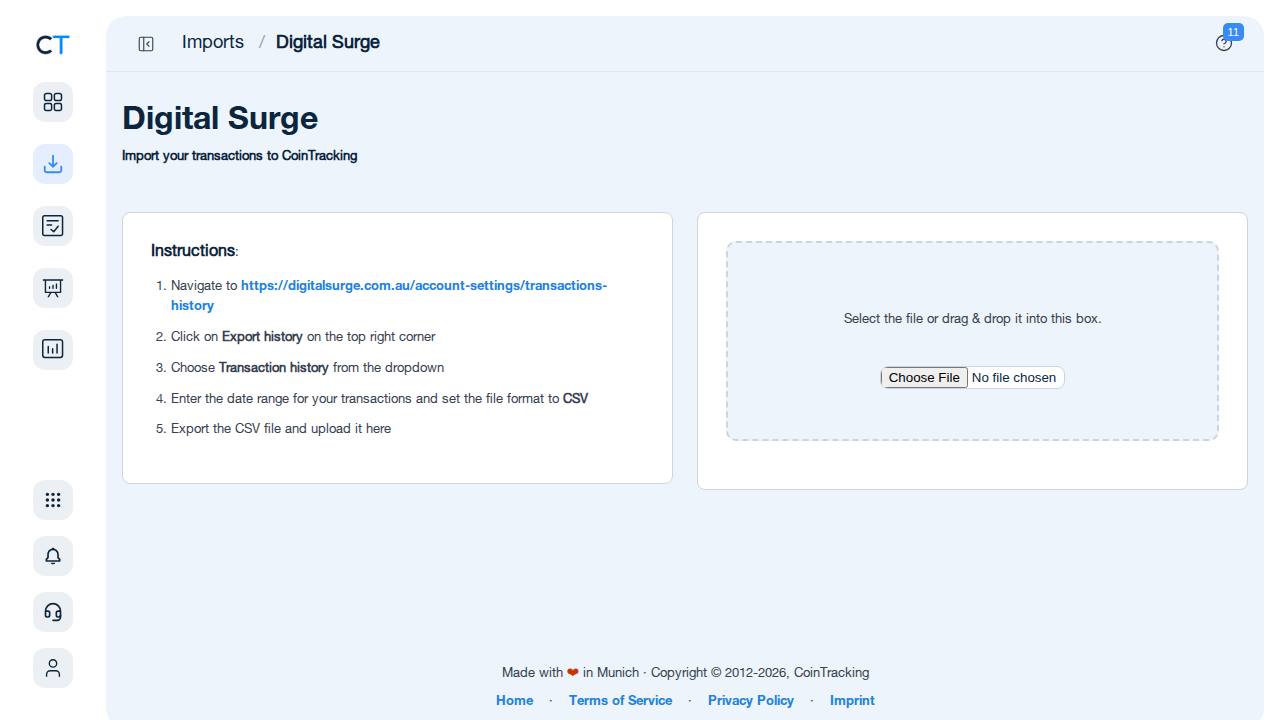Image resolution: width=1280 pixels, height=720 pixels.
Task: Click the Digital Surge page heading
Action: coord(220,118)
